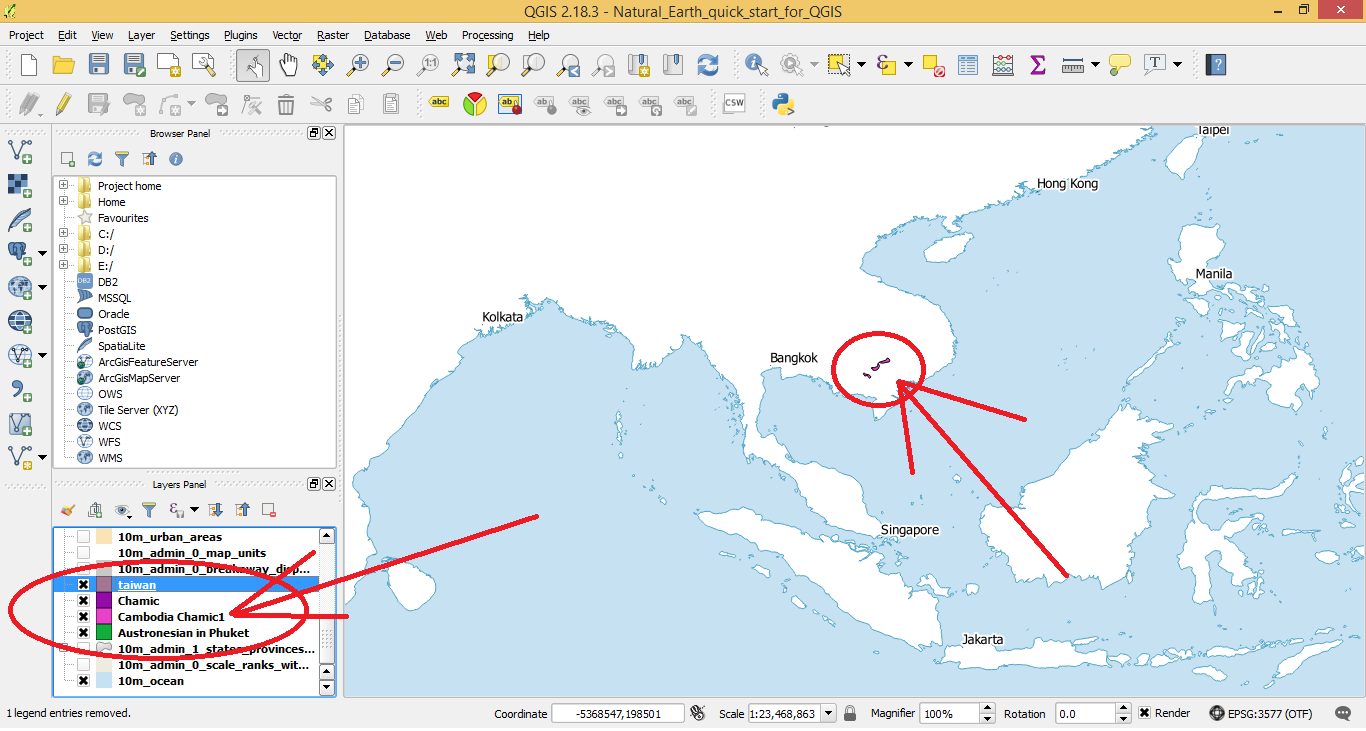Expand the Project home tree node
This screenshot has height=731, width=1366.
point(64,185)
